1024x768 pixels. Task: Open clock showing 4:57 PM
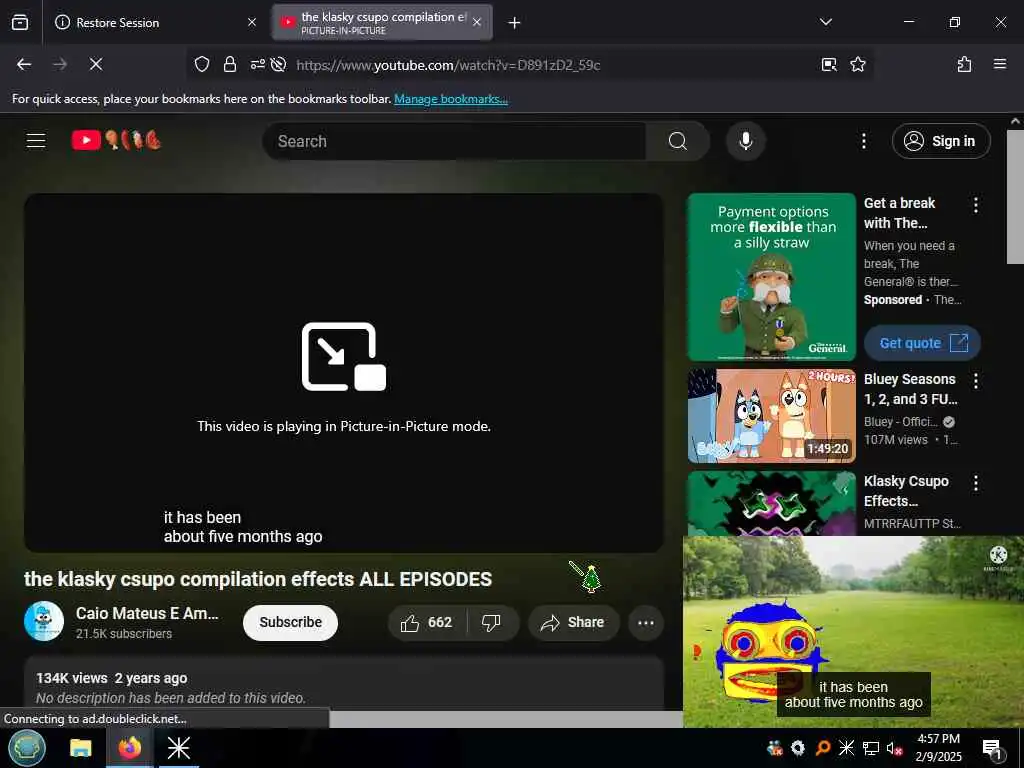[938, 748]
